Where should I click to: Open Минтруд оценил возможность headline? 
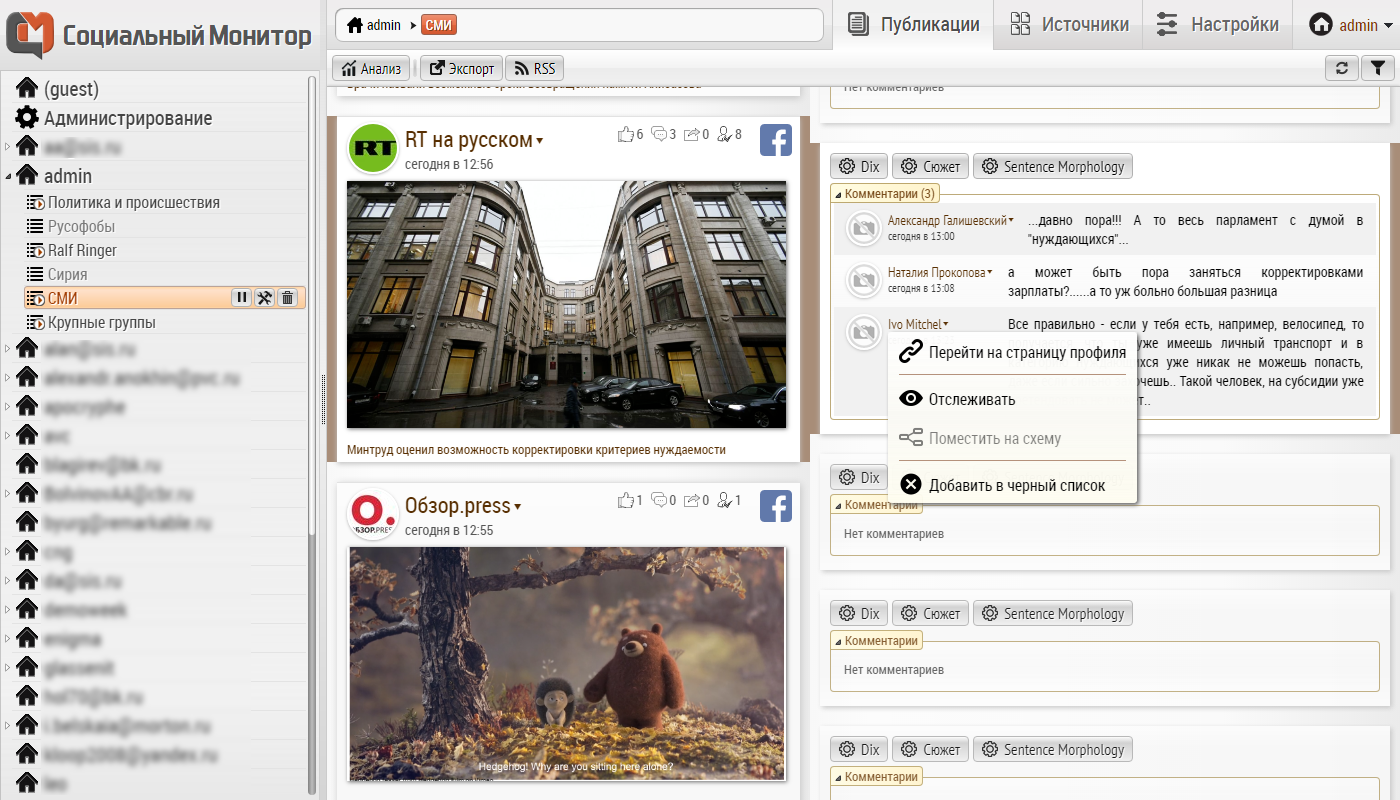click(536, 450)
